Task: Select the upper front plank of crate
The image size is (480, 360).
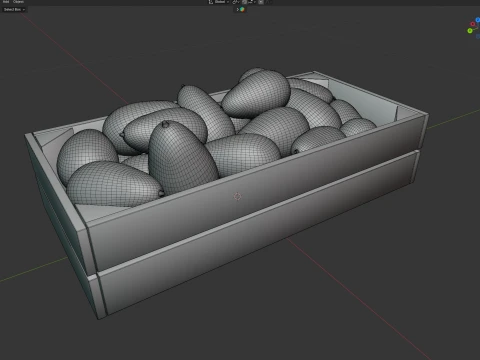Action: pos(257,193)
